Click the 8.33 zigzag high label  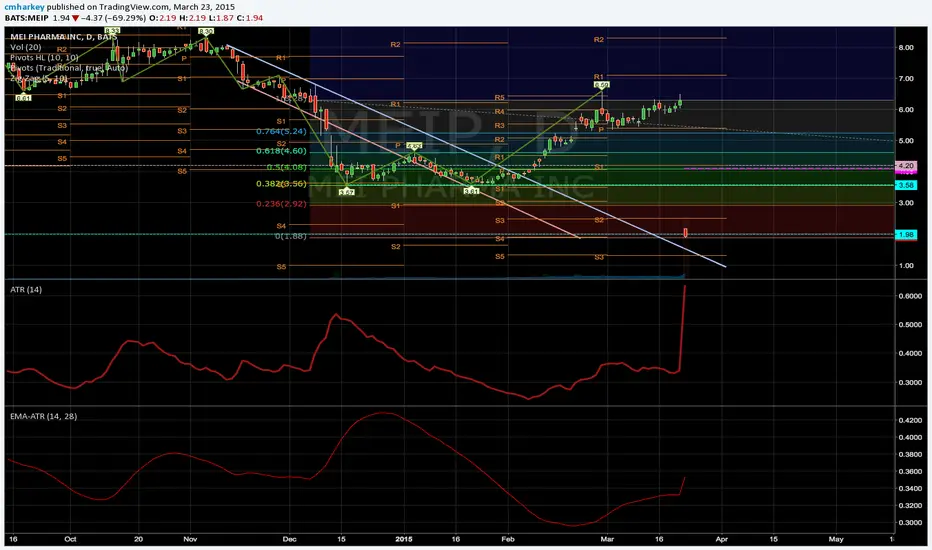point(112,30)
